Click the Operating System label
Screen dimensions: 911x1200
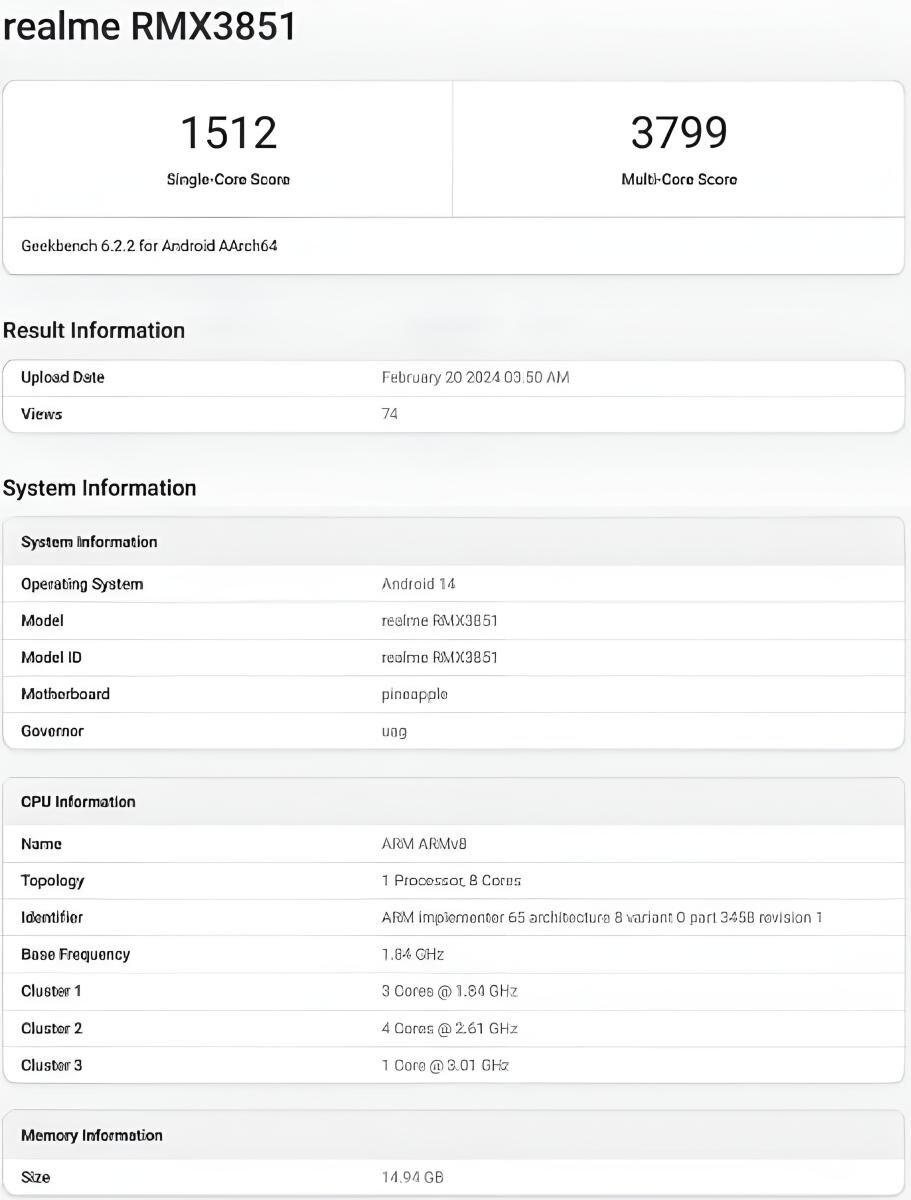(82, 584)
